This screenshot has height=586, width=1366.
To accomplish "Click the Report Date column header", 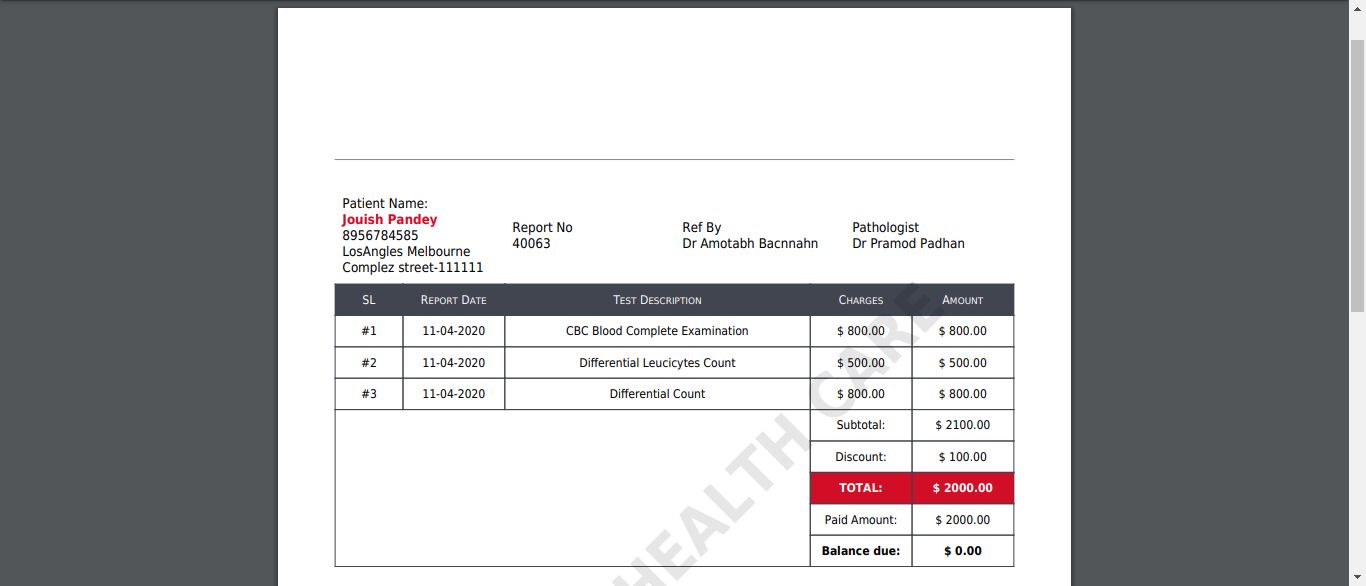I will (x=453, y=300).
